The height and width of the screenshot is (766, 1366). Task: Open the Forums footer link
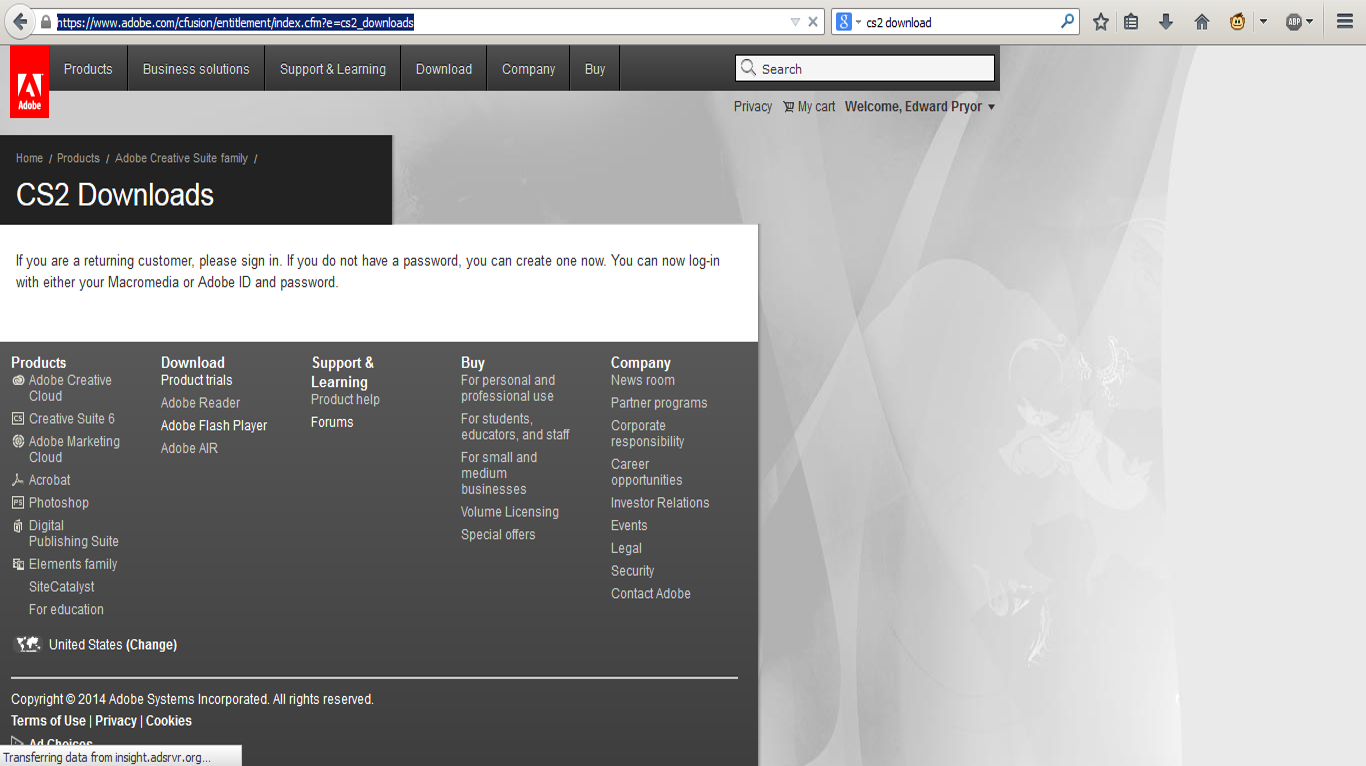click(332, 422)
